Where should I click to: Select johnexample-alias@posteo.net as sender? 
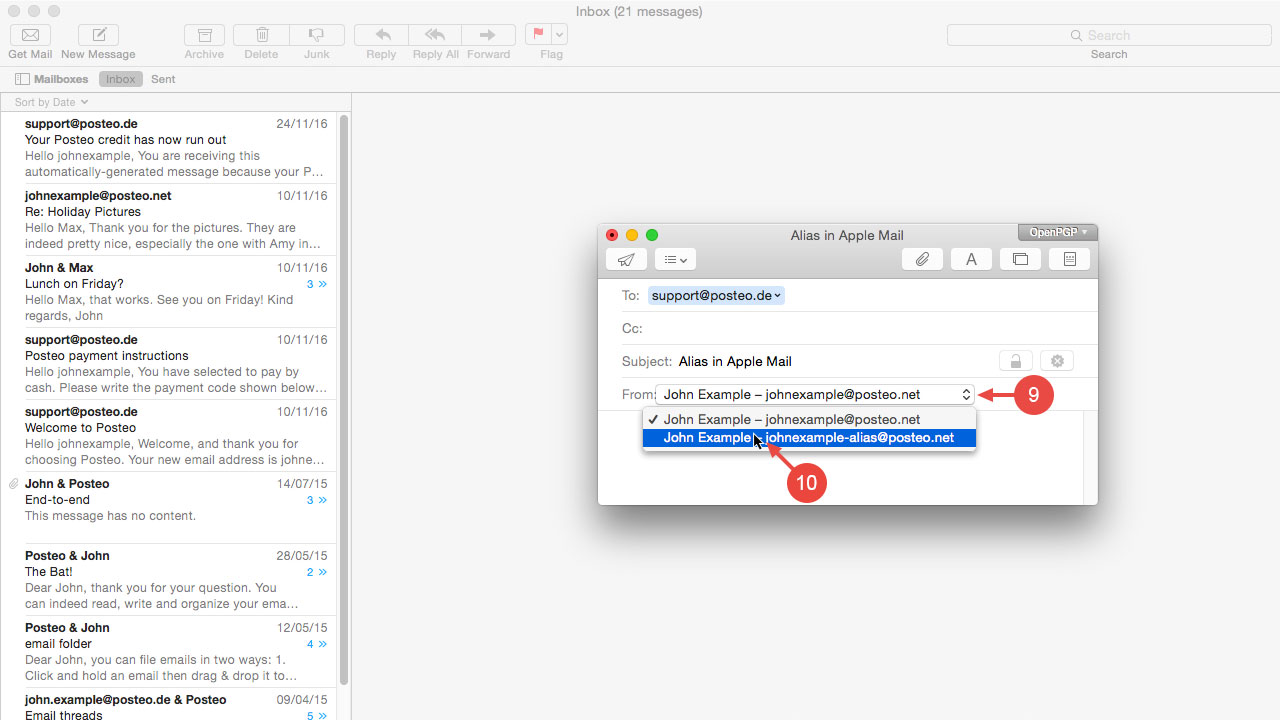pyautogui.click(x=807, y=438)
